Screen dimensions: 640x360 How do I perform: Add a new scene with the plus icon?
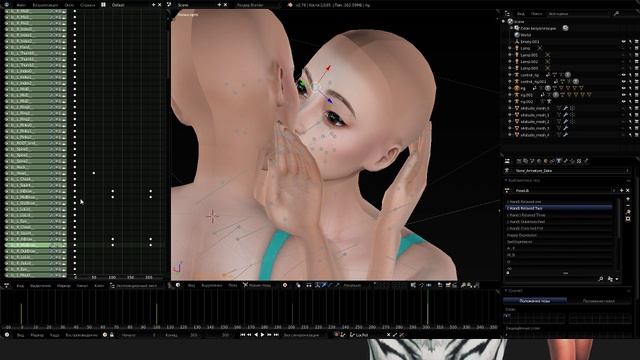point(219,5)
